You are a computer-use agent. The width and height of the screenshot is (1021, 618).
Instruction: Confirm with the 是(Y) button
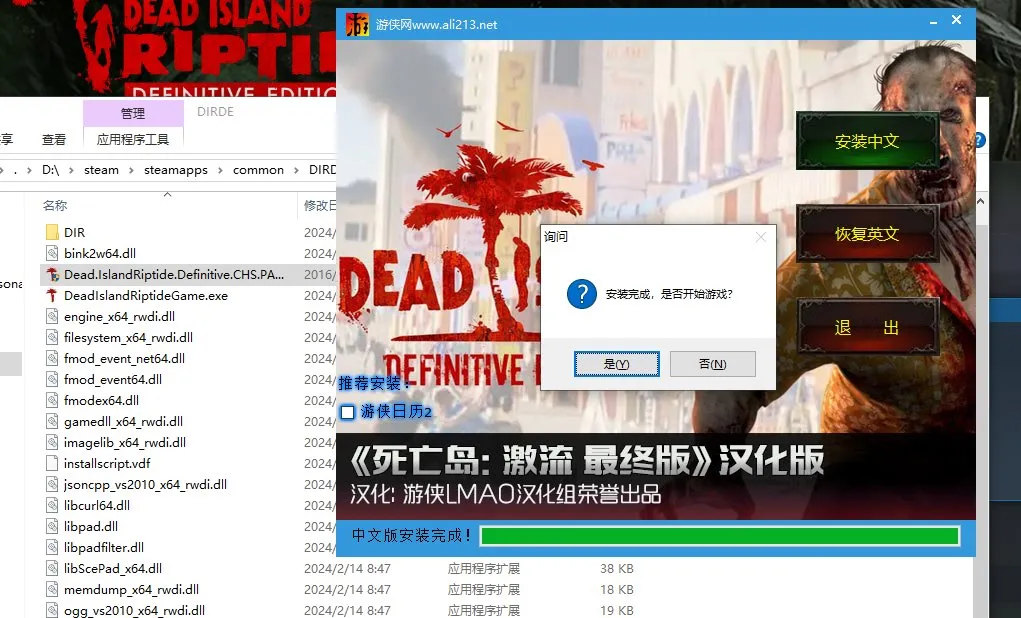click(616, 364)
